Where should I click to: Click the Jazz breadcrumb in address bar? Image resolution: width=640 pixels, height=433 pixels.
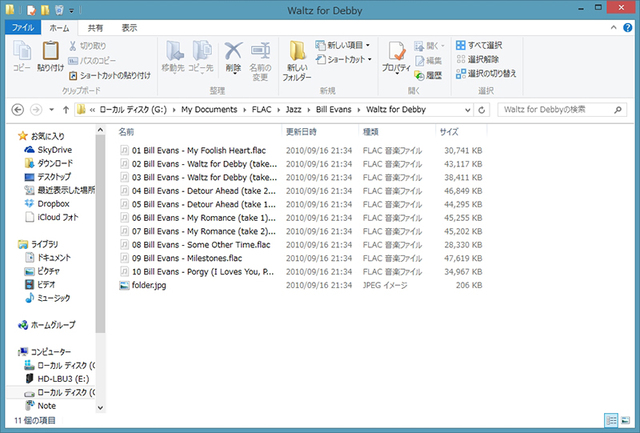coord(233,108)
